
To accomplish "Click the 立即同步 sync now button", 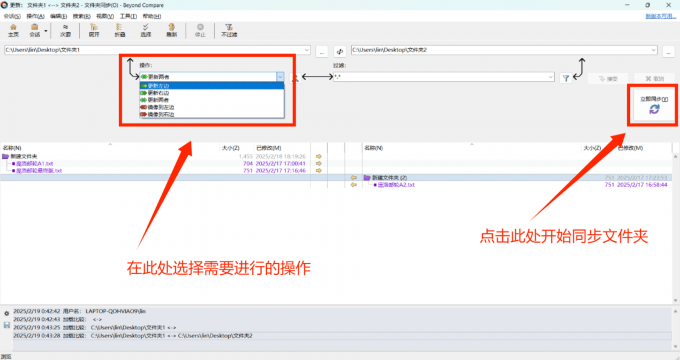I will 654,105.
